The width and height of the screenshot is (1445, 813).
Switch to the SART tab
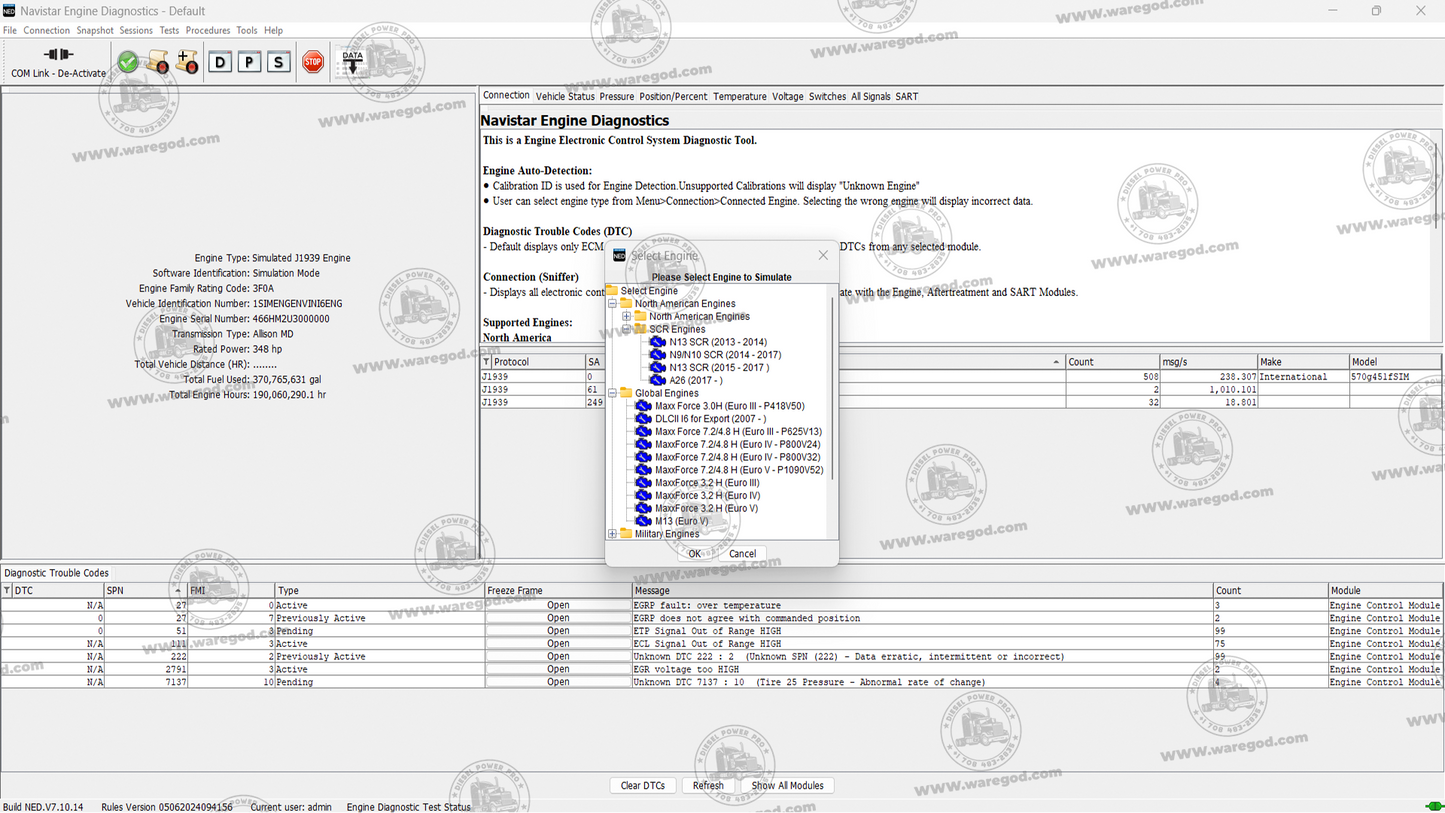907,97
